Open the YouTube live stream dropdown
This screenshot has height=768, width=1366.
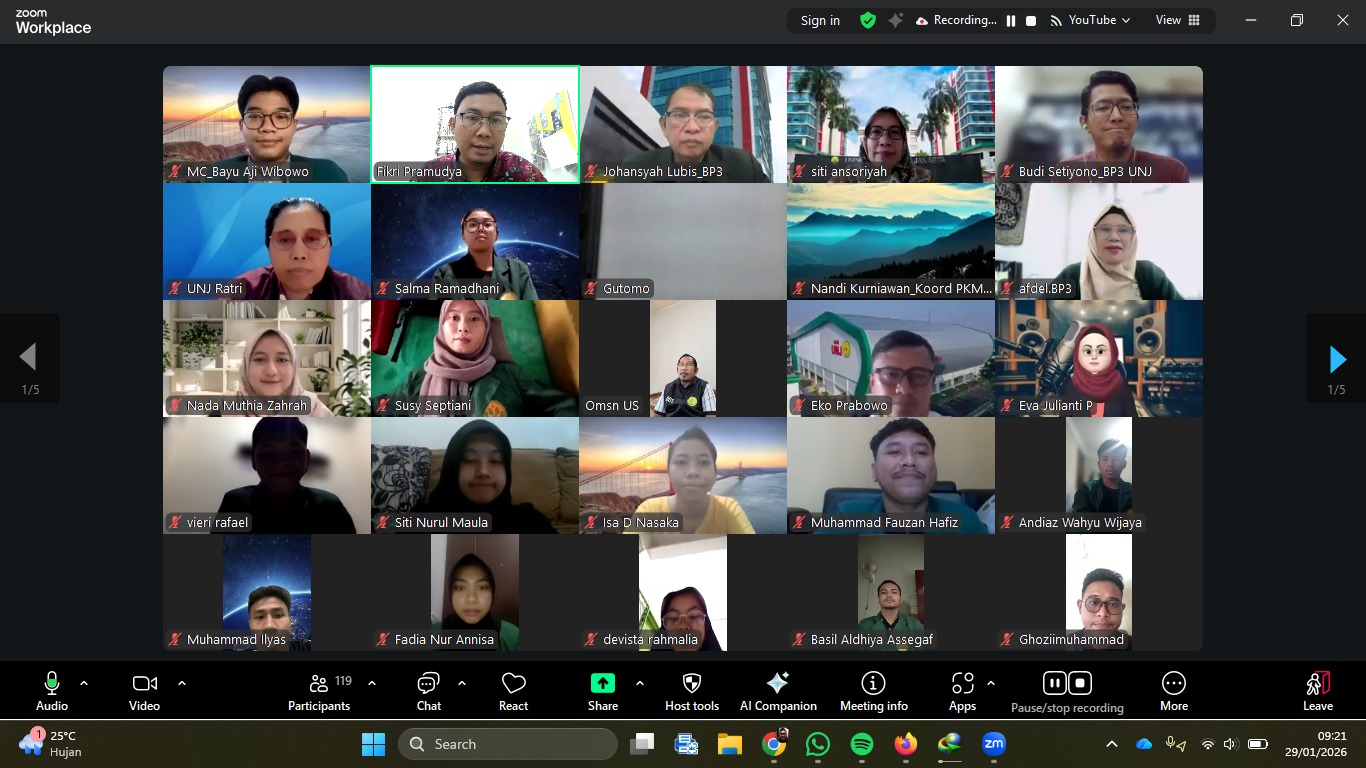[x=1090, y=20]
